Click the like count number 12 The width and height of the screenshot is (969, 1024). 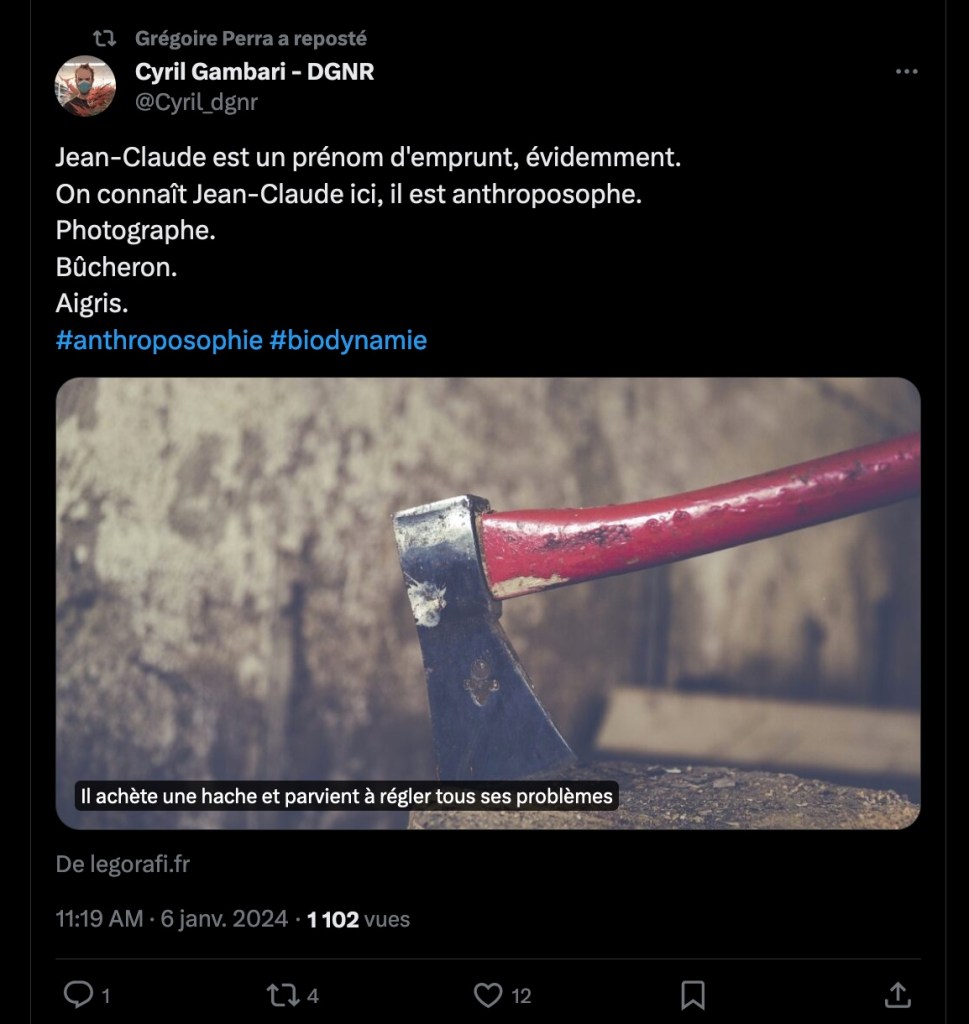521,996
